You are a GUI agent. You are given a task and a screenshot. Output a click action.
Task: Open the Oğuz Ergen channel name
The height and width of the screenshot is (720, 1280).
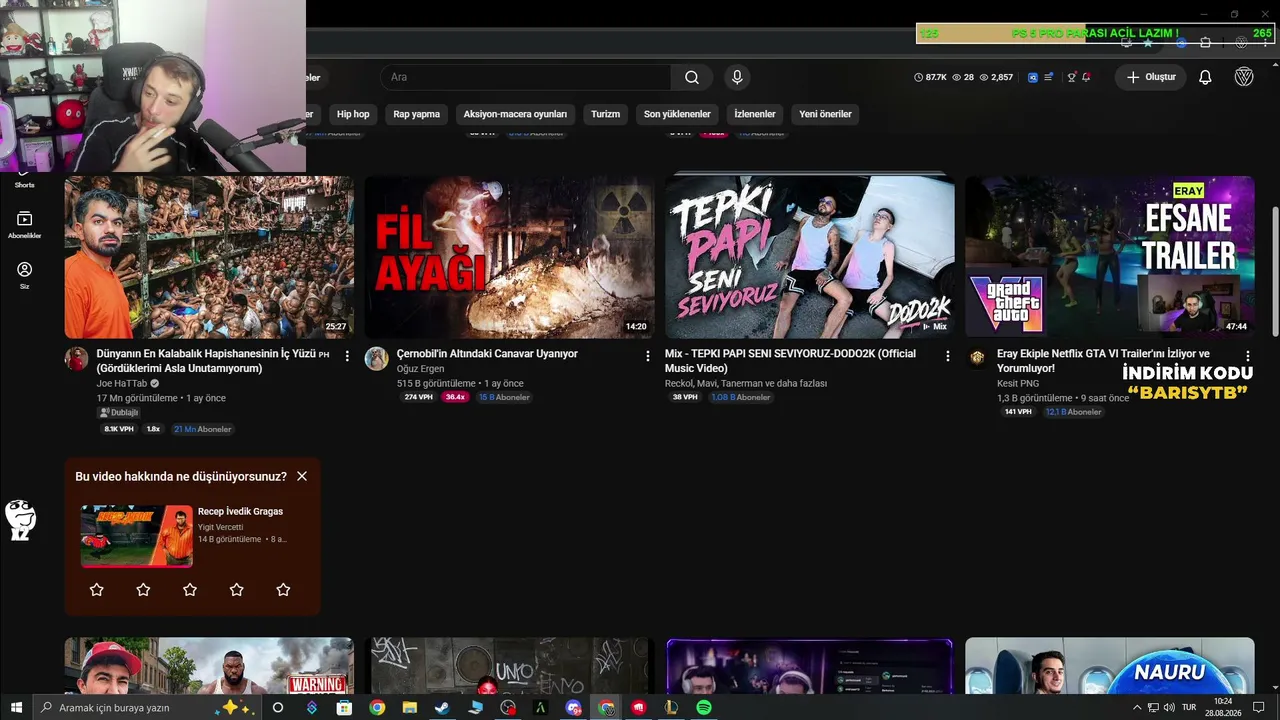(x=421, y=368)
